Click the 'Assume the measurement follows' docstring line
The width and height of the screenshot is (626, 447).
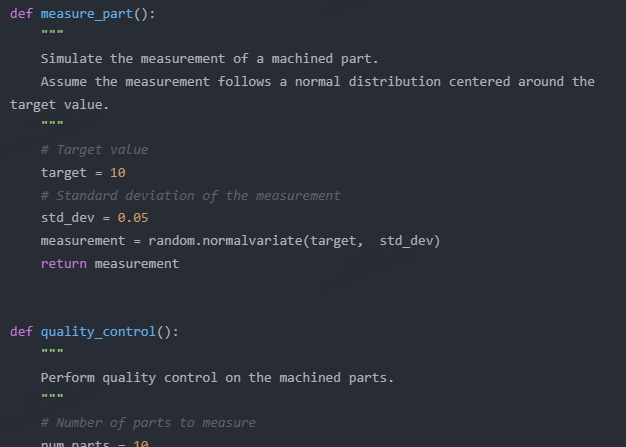317,82
